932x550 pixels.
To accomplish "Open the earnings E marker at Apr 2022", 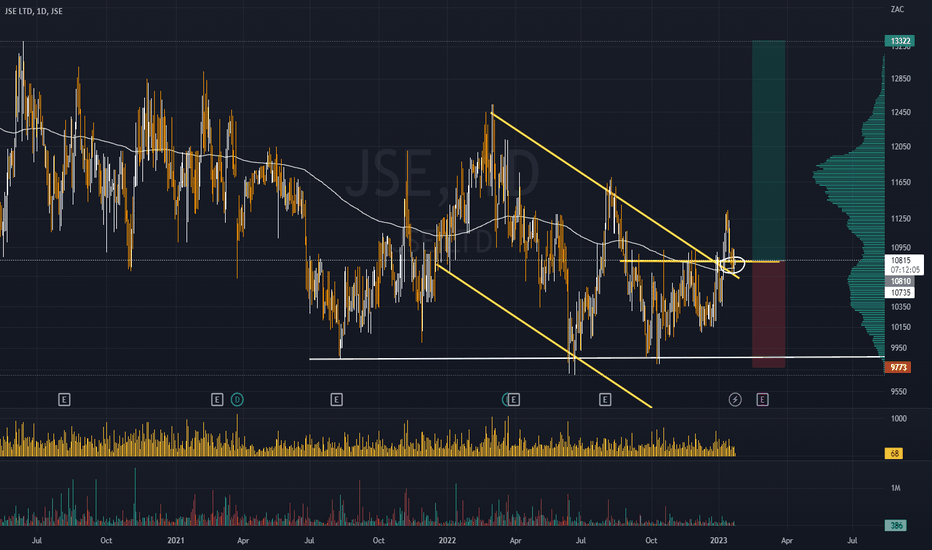I will [x=514, y=400].
